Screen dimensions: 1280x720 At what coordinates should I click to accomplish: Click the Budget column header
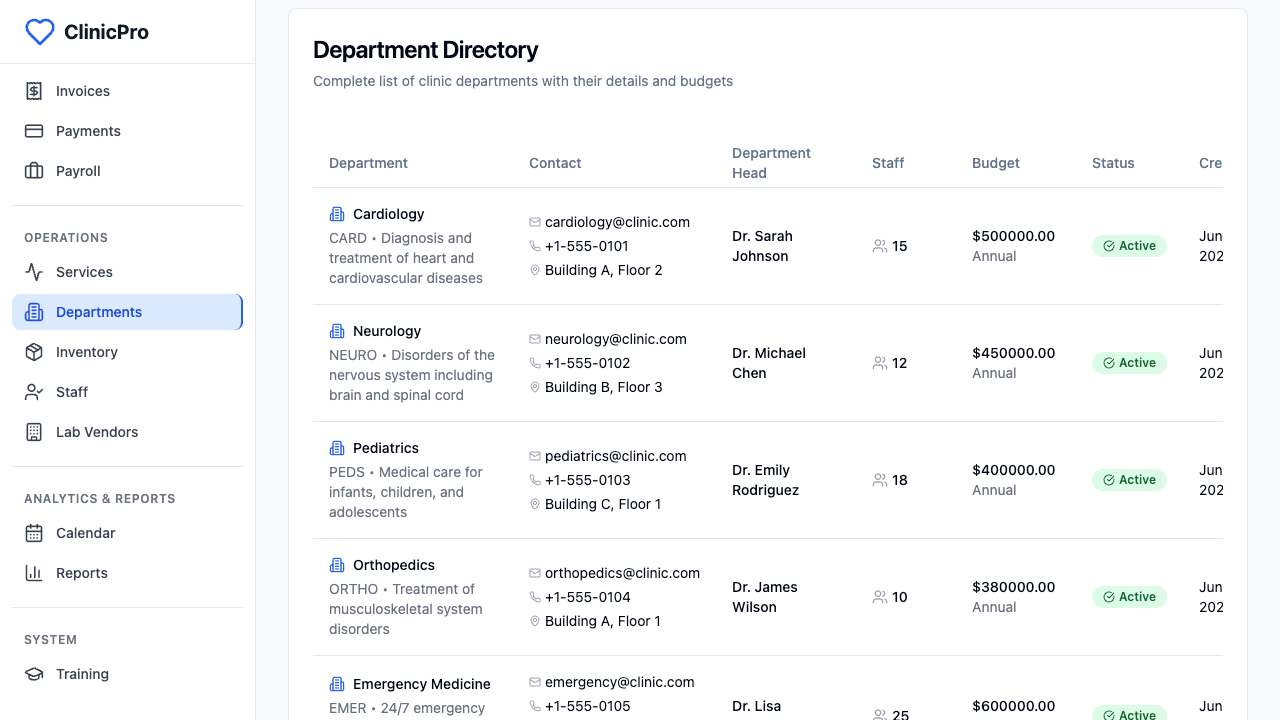pos(996,163)
